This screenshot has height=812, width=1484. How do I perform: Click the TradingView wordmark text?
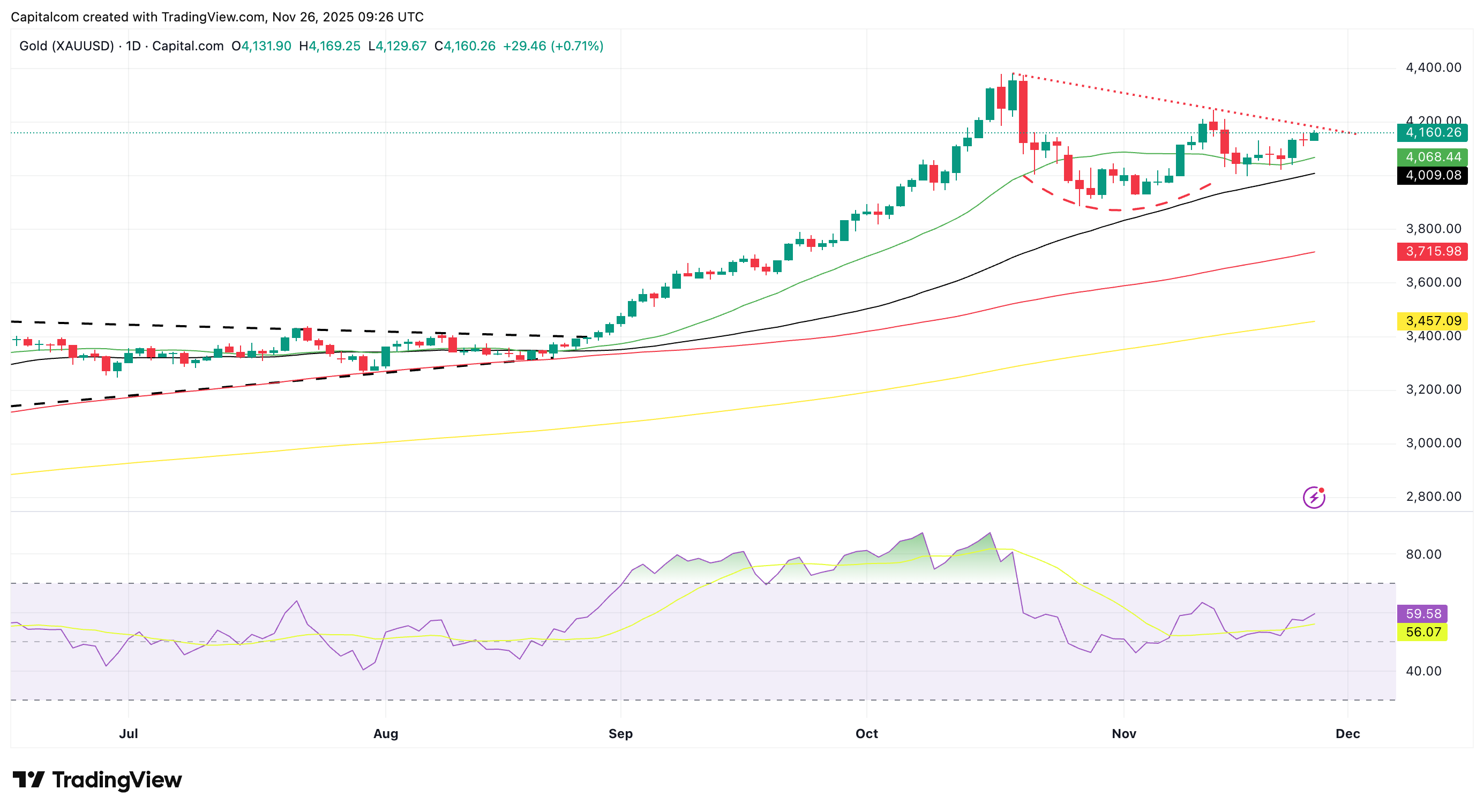point(117,780)
